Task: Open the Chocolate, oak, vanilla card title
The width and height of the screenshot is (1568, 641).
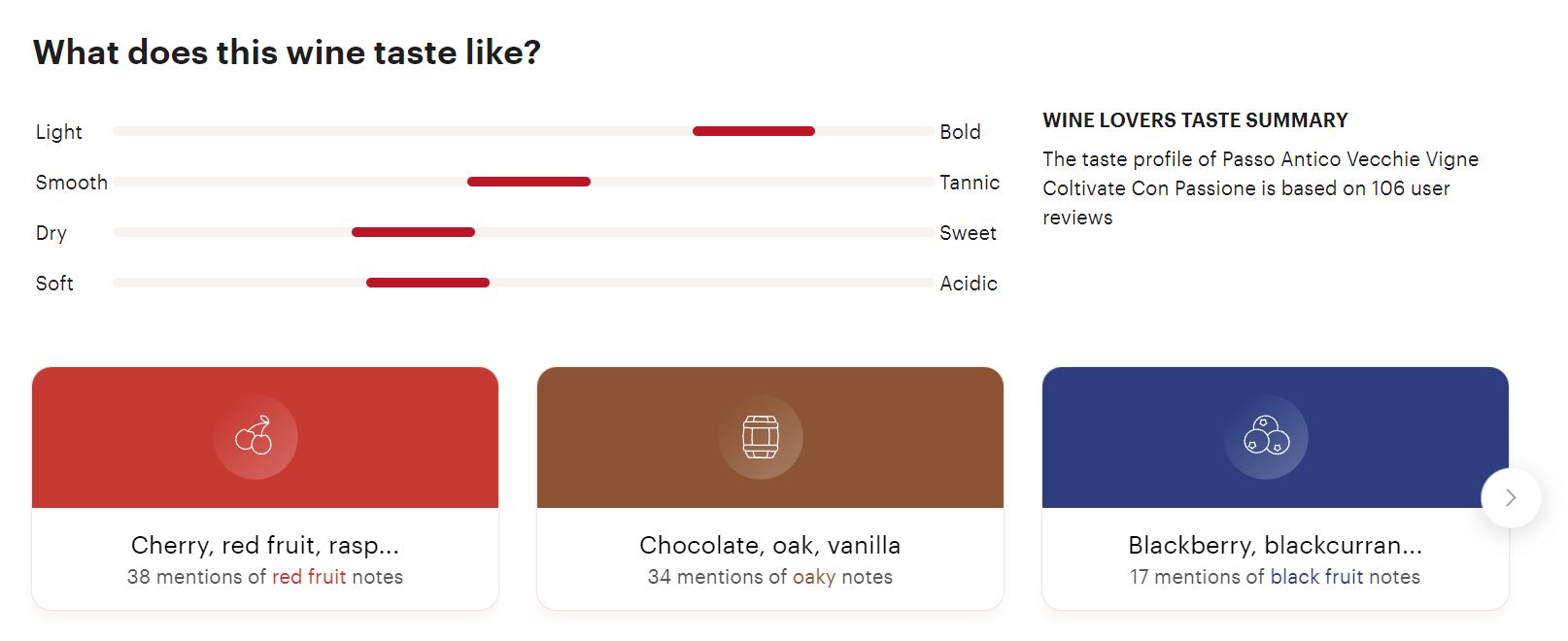Action: click(x=770, y=545)
